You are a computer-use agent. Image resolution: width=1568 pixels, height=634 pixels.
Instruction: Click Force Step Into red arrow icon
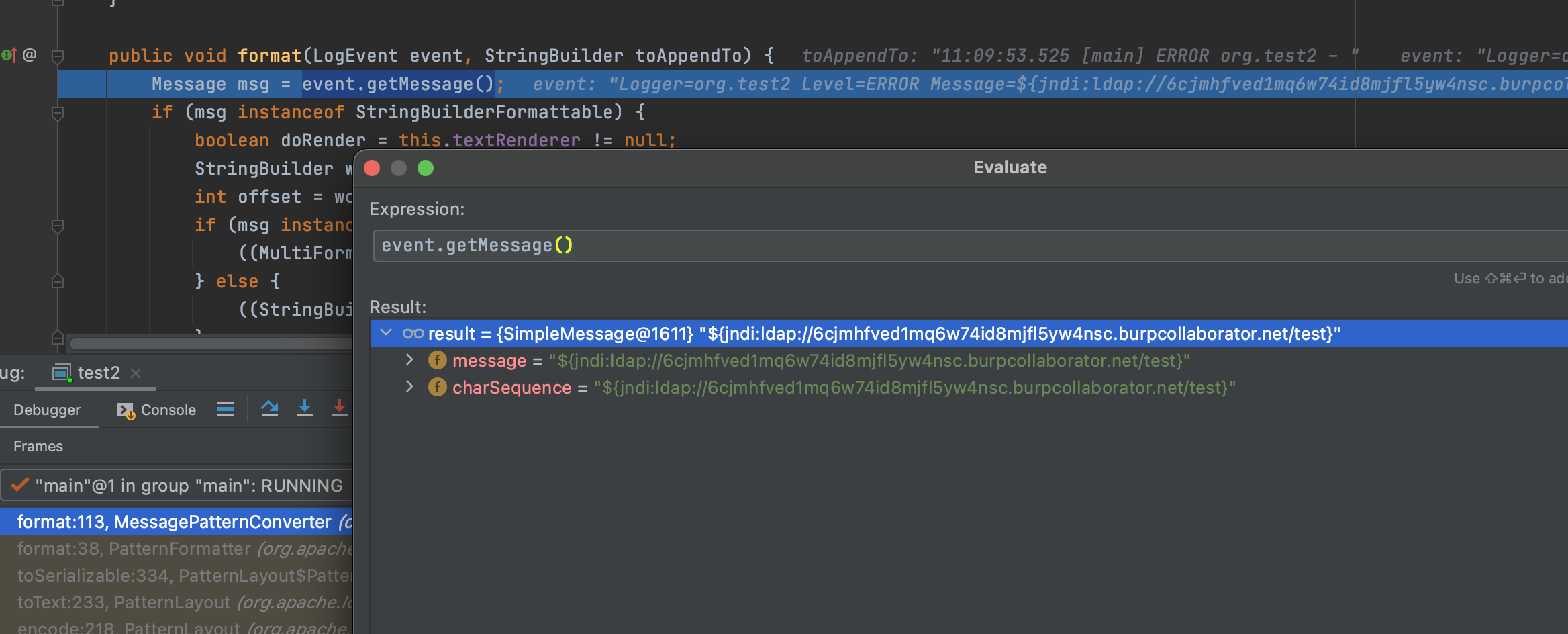pyautogui.click(x=340, y=408)
